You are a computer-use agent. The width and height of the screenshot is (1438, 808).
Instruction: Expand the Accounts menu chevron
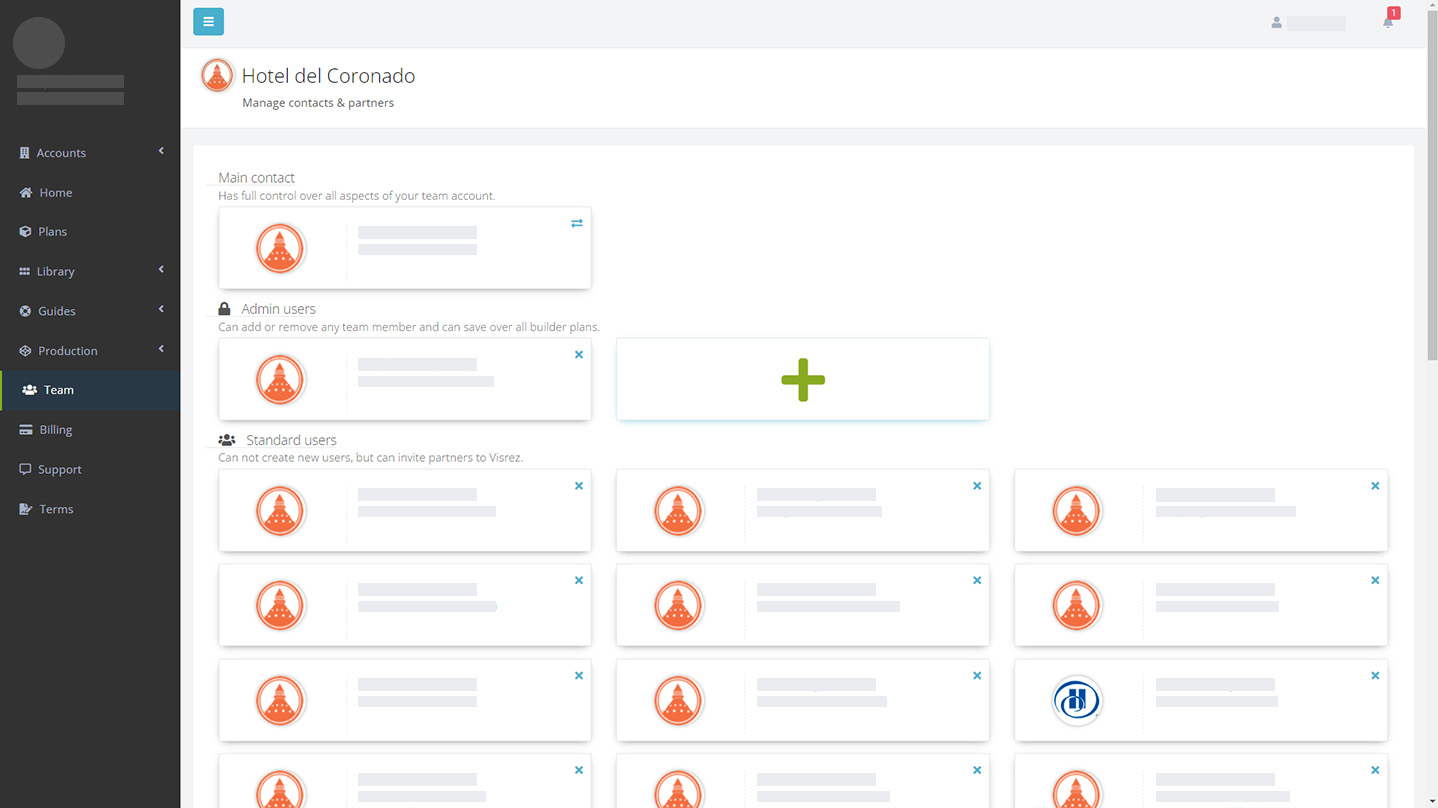pos(161,151)
